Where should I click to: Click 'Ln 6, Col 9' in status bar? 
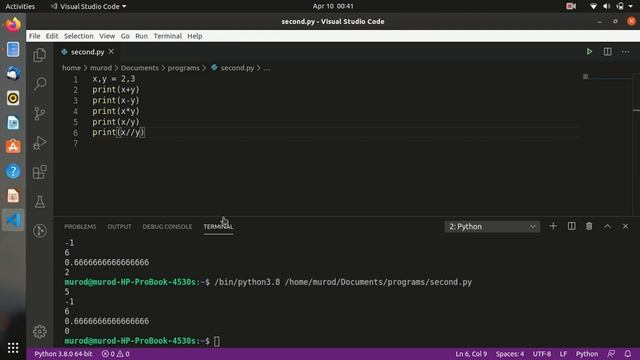pos(471,354)
